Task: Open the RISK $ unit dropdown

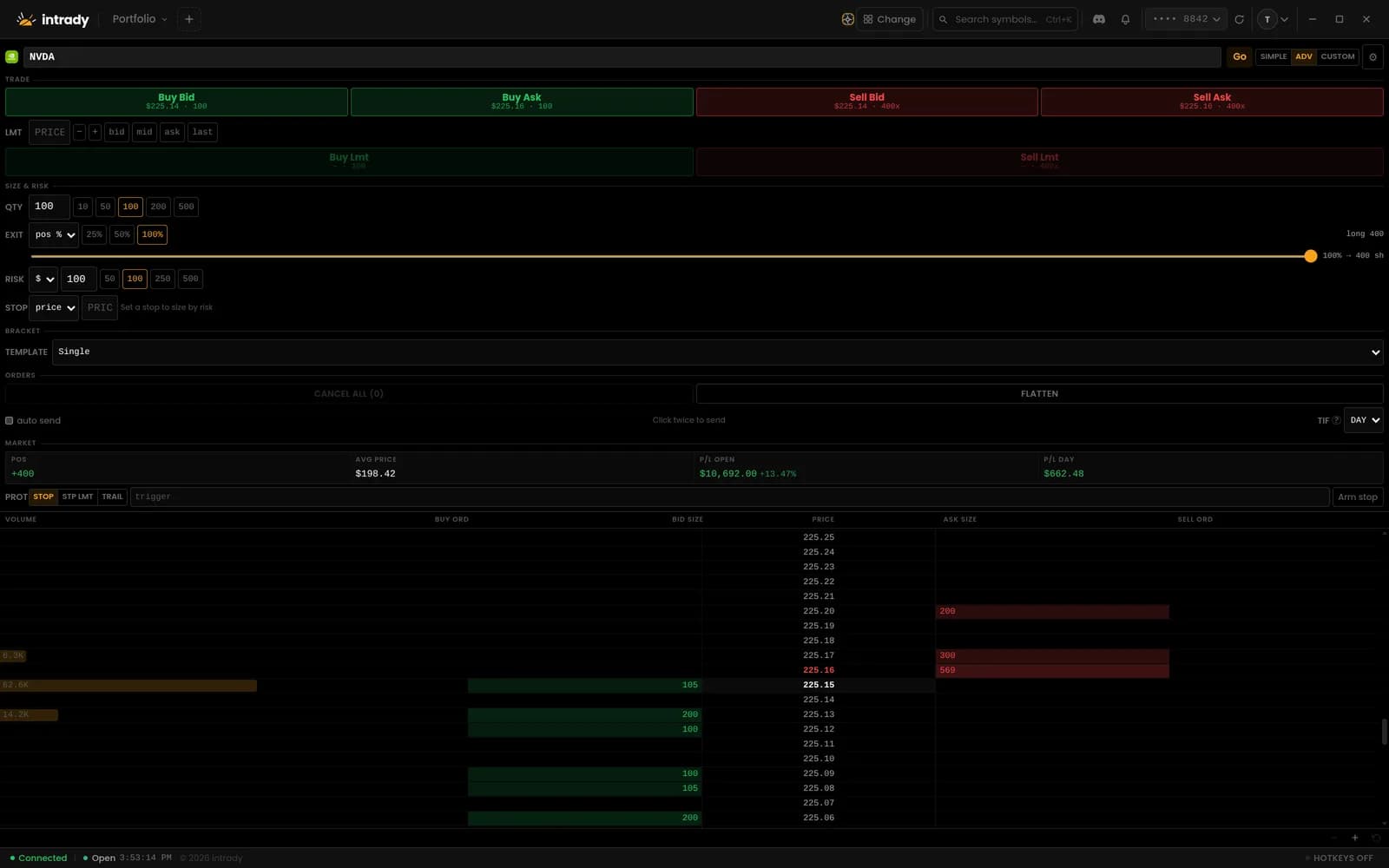Action: tap(44, 279)
